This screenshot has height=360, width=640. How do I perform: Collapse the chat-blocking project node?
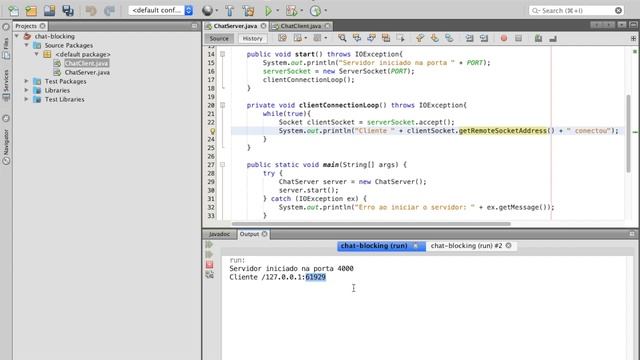click(17, 36)
